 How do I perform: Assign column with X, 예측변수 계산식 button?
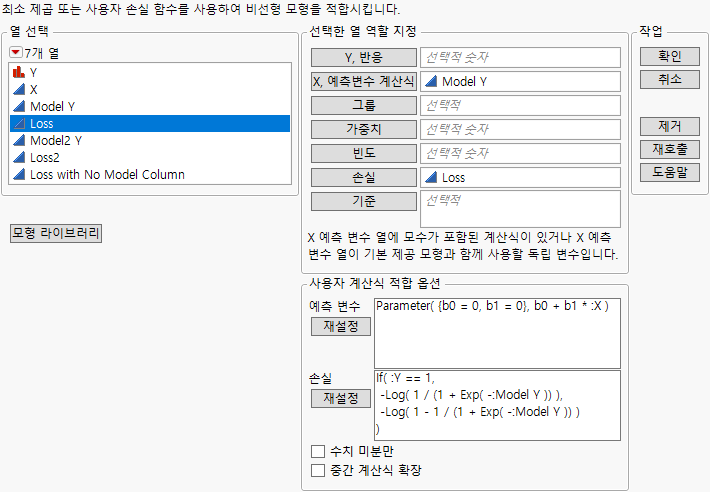tap(362, 82)
